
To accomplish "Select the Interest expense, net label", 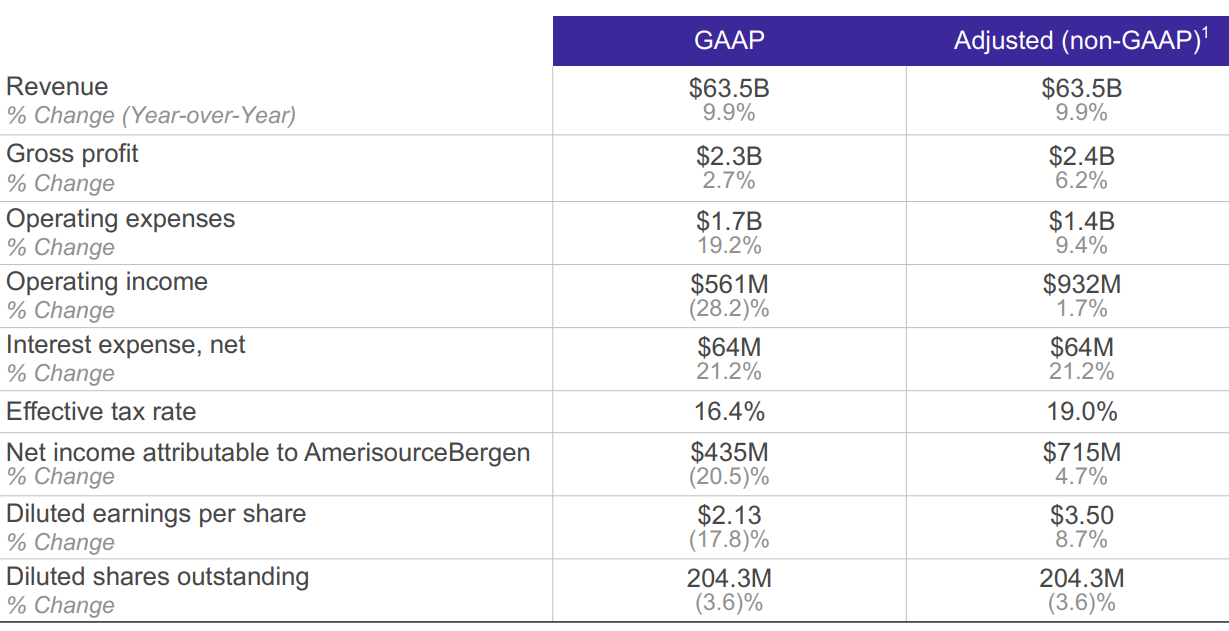I will tap(125, 345).
